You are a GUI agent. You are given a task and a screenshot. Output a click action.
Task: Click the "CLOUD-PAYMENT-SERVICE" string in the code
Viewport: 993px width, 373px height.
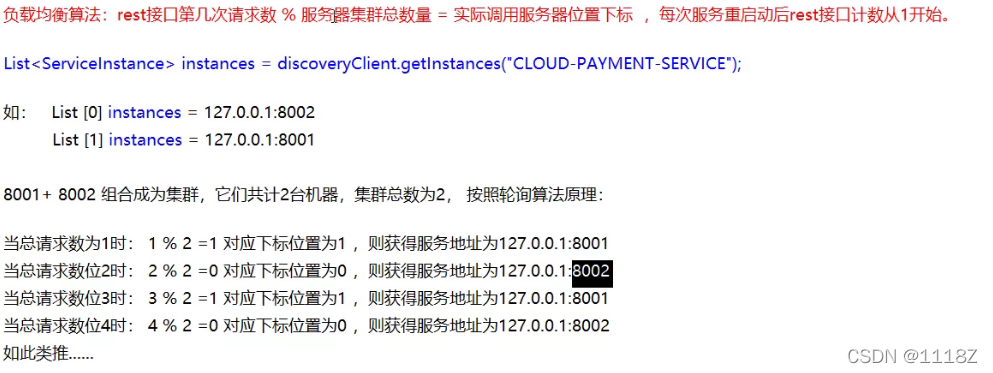point(618,64)
